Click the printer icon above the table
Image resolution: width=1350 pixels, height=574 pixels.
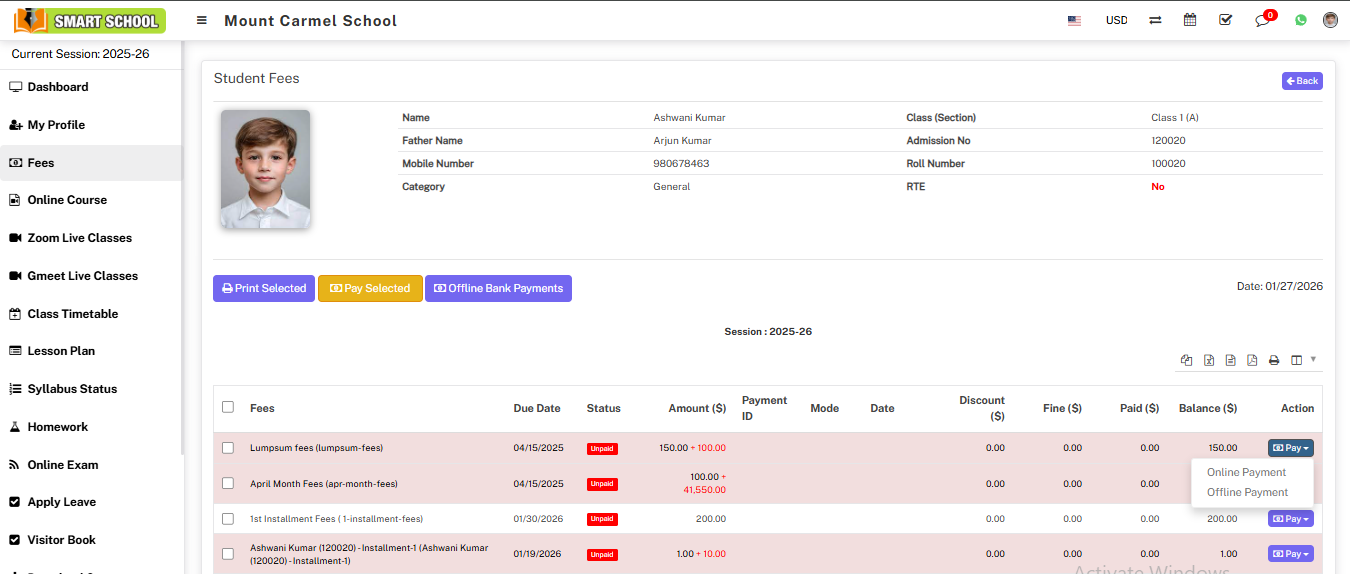[x=1274, y=361]
